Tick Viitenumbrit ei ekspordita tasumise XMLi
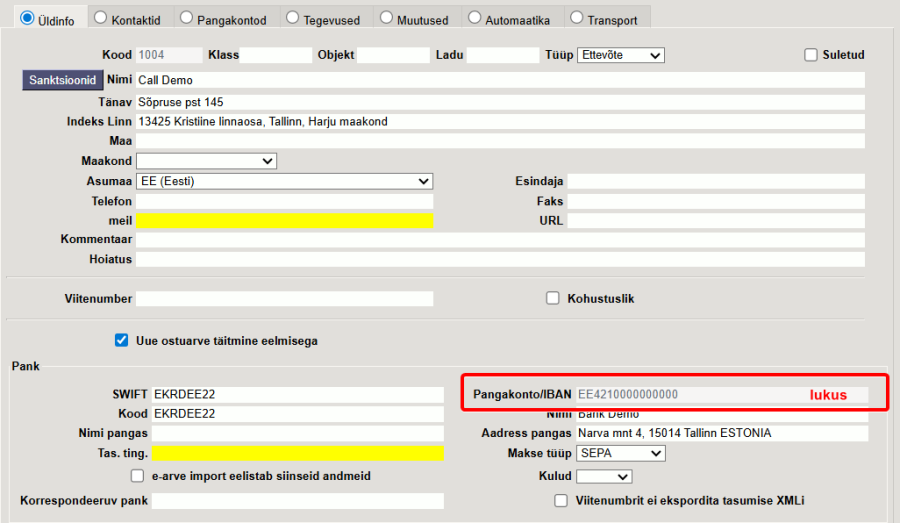 561,500
